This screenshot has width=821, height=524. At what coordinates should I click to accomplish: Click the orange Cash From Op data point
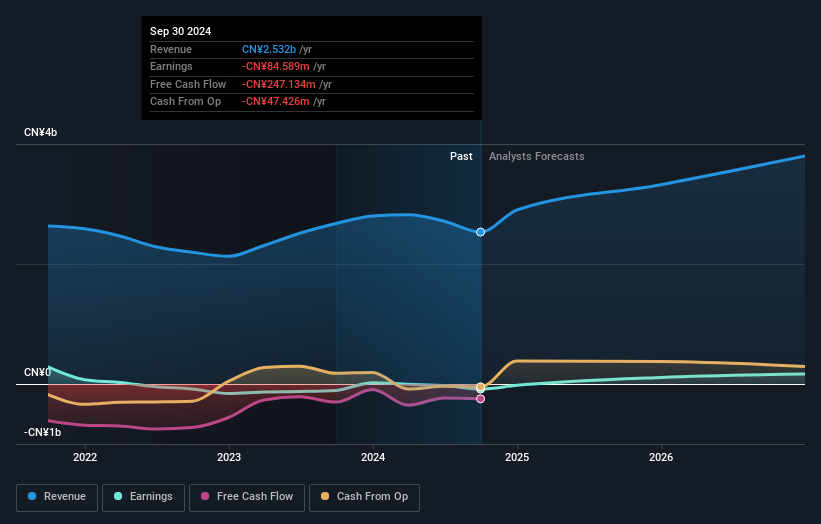pyautogui.click(x=480, y=387)
